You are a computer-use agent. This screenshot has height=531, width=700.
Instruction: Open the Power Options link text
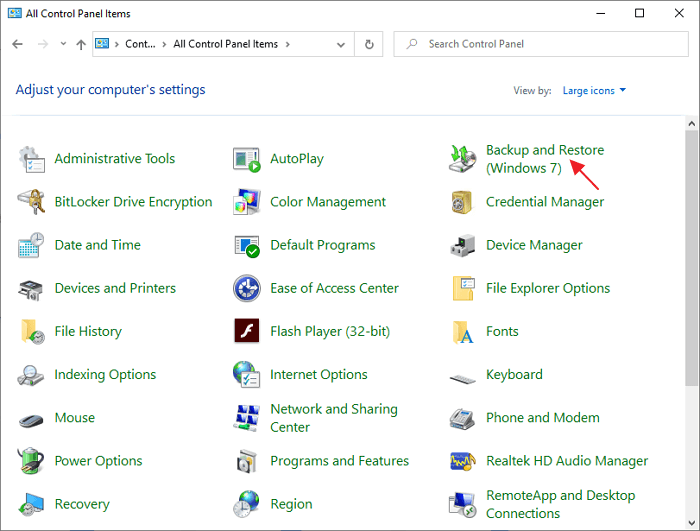pos(98,461)
